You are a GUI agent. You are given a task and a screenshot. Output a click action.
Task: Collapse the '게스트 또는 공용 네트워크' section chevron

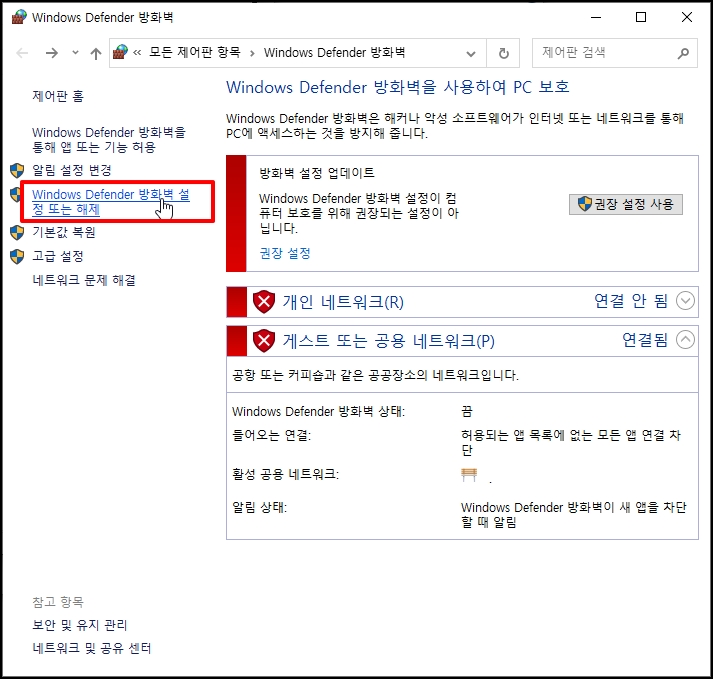(x=685, y=339)
